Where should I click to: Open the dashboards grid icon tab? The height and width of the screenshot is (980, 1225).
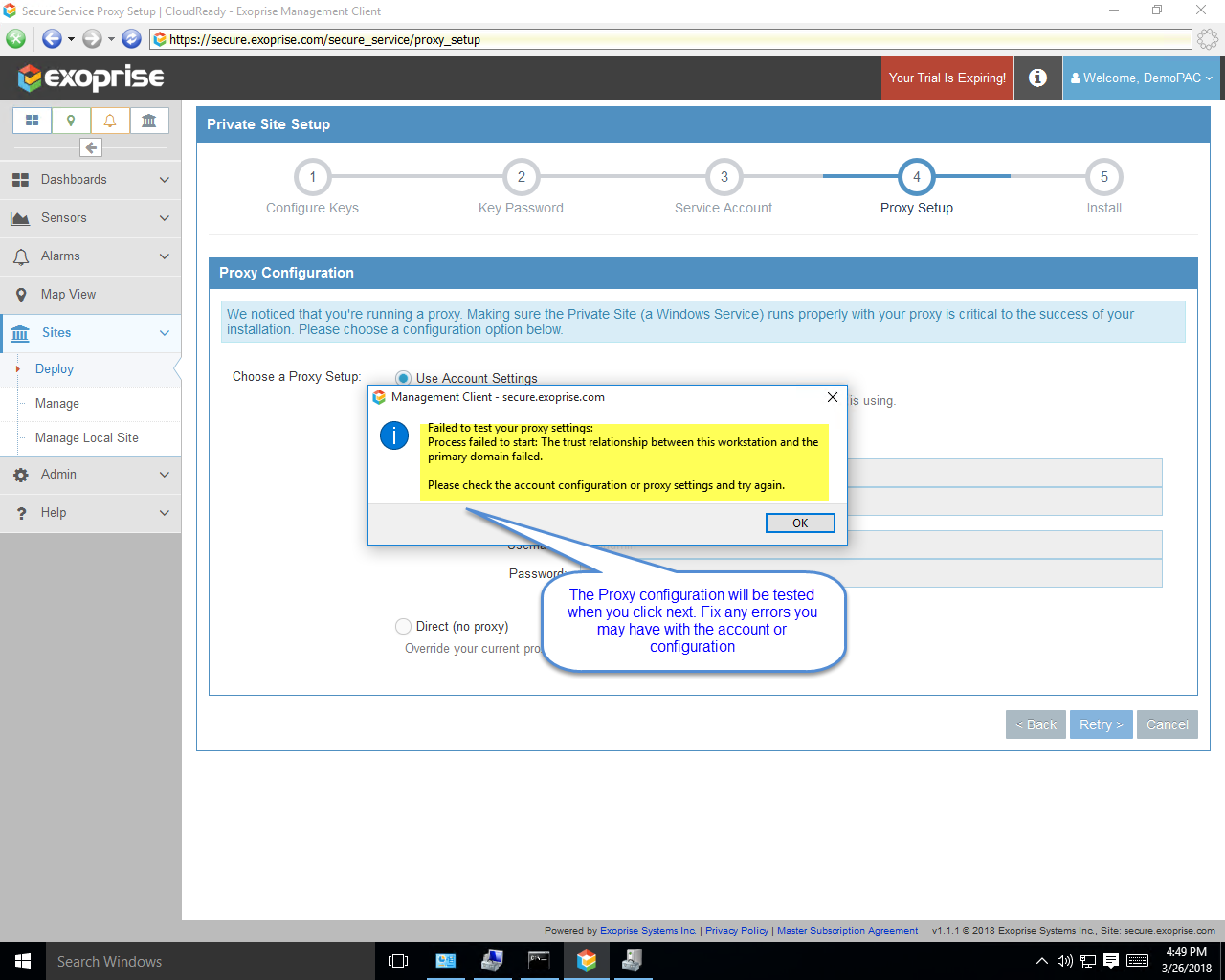click(x=32, y=121)
